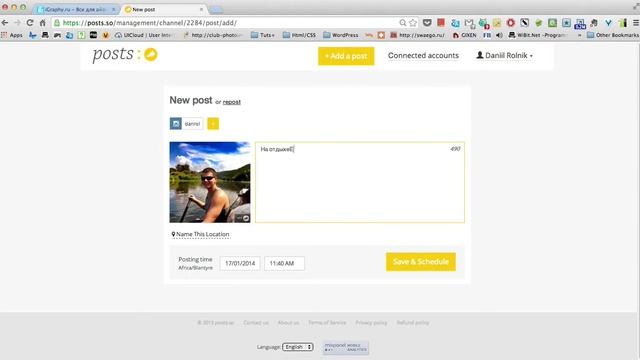Click the posting date field 17/01/2014
This screenshot has width=640, height=360.
[240, 263]
